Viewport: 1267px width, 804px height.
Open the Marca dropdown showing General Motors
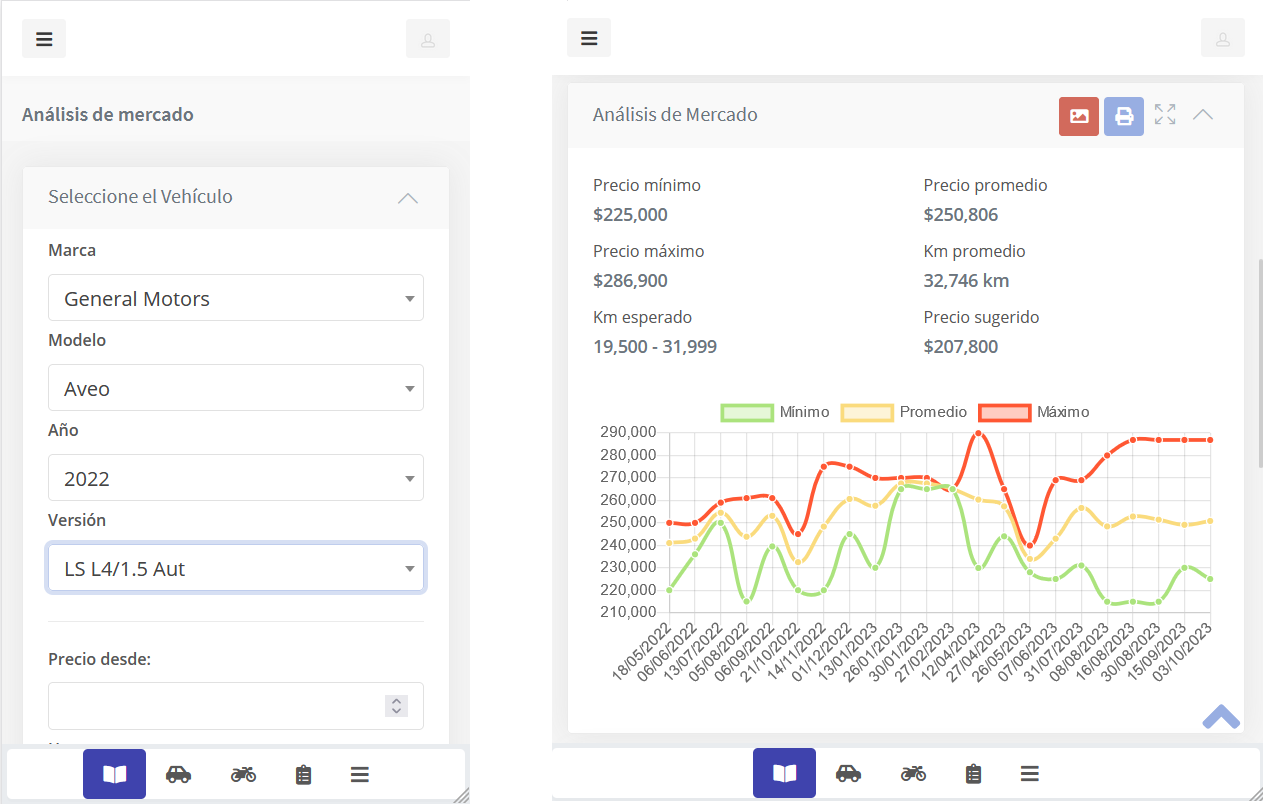(x=236, y=298)
